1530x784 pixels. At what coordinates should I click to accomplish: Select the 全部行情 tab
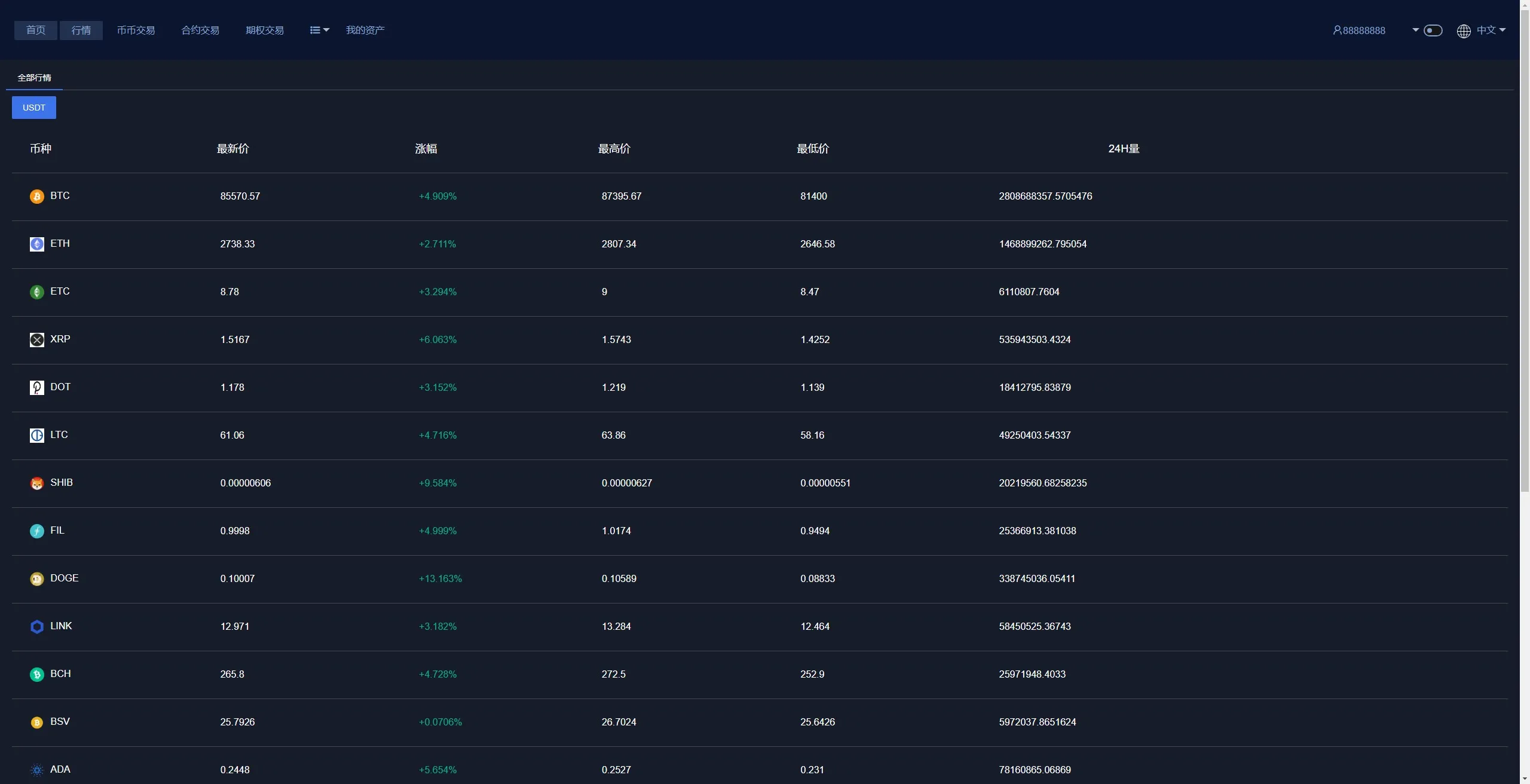[x=34, y=78]
